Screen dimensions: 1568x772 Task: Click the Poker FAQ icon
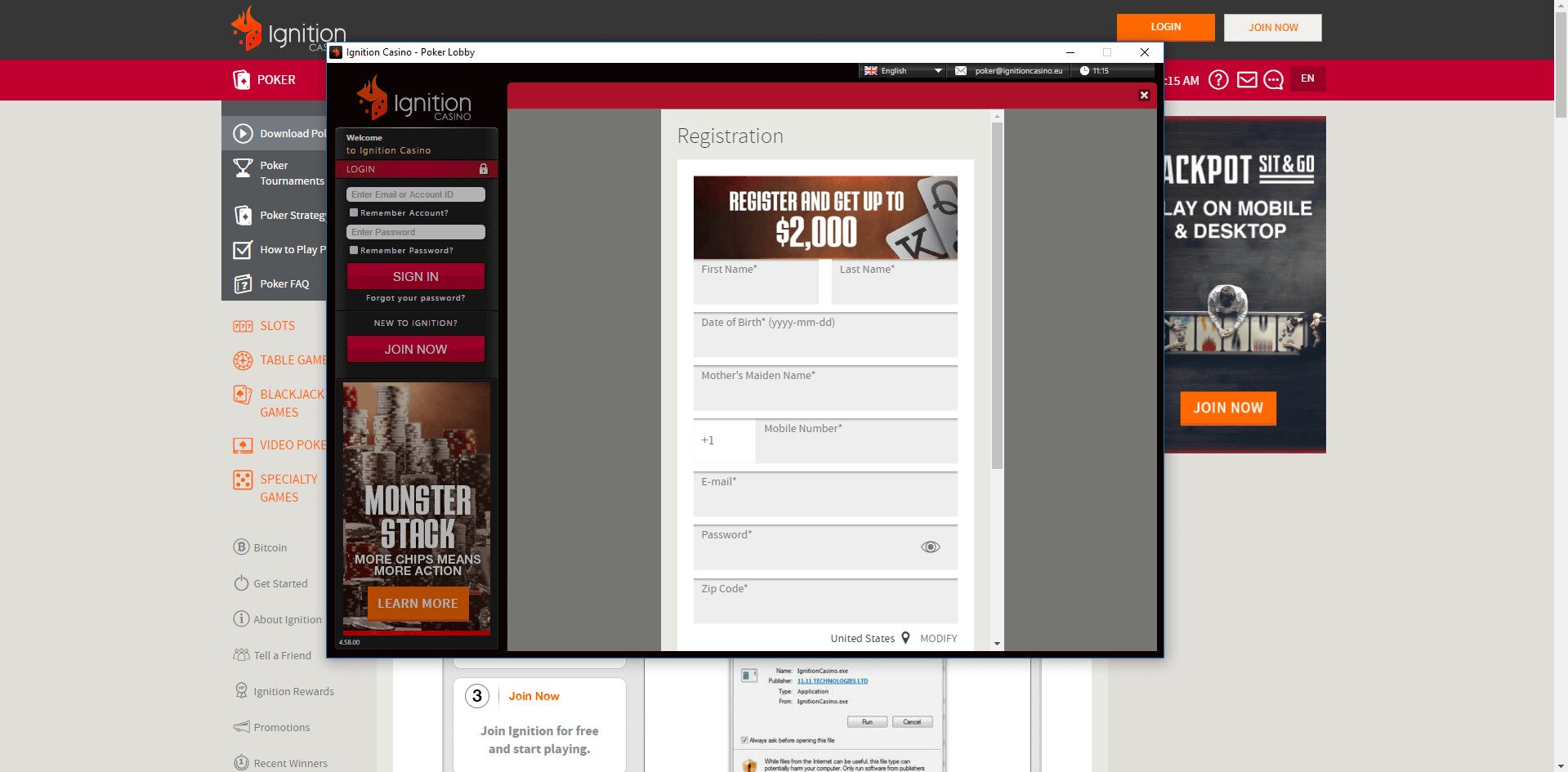[243, 284]
